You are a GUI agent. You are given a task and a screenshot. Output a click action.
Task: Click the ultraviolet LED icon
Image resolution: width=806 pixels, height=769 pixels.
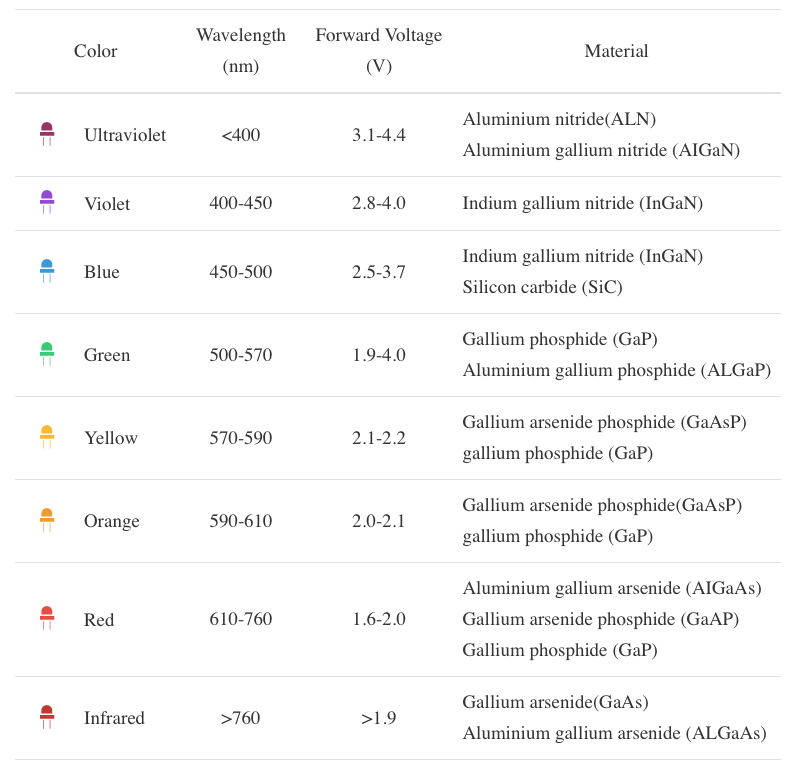pyautogui.click(x=47, y=134)
